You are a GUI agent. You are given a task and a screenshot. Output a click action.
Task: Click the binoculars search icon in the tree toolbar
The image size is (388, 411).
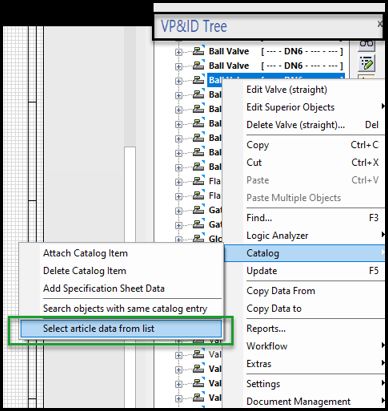(366, 45)
